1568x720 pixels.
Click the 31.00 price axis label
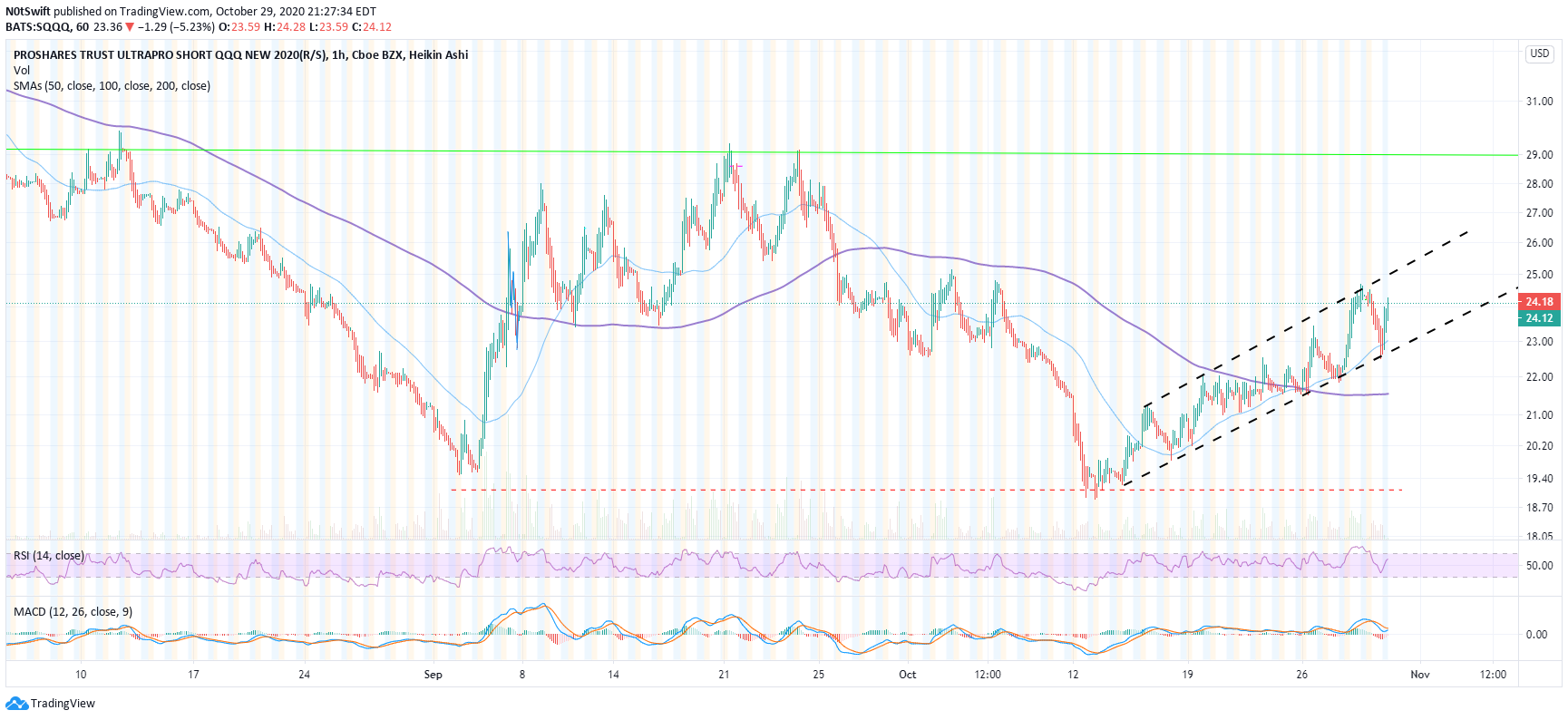click(1539, 102)
